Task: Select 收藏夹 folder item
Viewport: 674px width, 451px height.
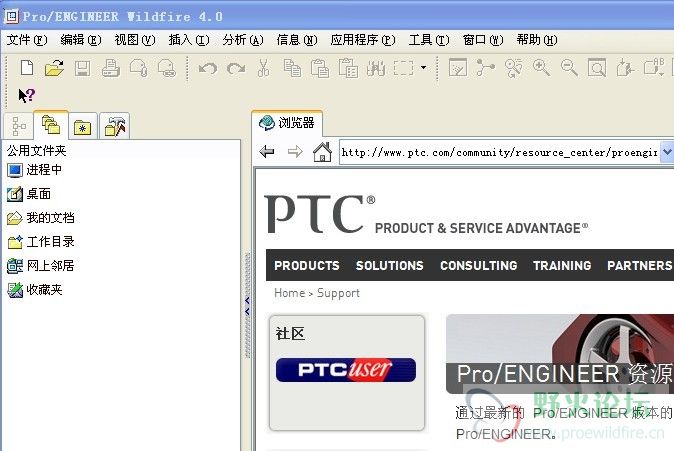Action: pos(34,290)
